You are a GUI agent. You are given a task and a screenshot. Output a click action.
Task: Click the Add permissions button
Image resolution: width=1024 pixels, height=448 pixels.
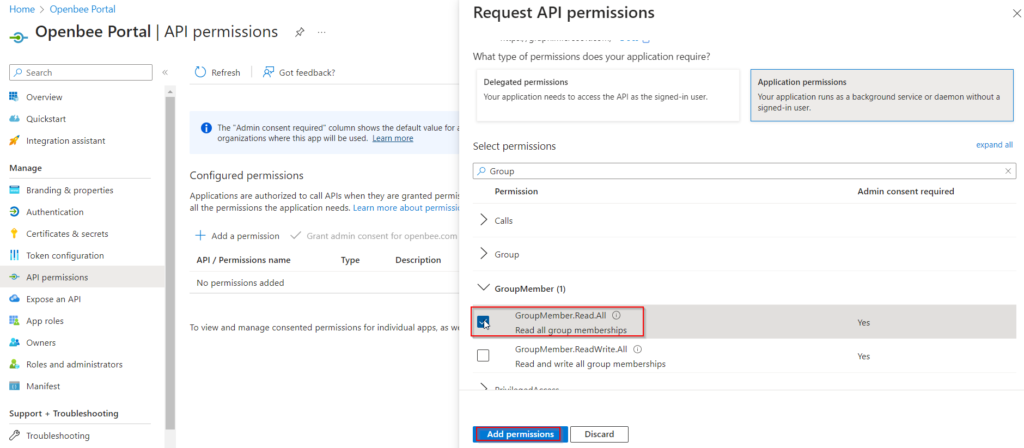(x=520, y=434)
